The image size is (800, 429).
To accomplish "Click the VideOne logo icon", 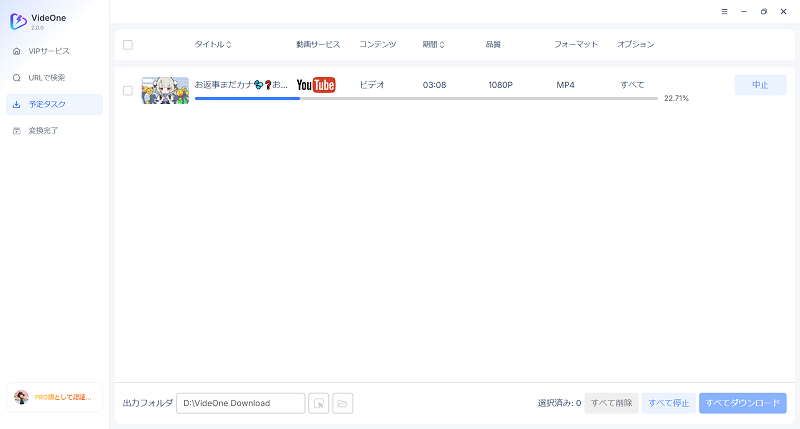I will coord(18,21).
